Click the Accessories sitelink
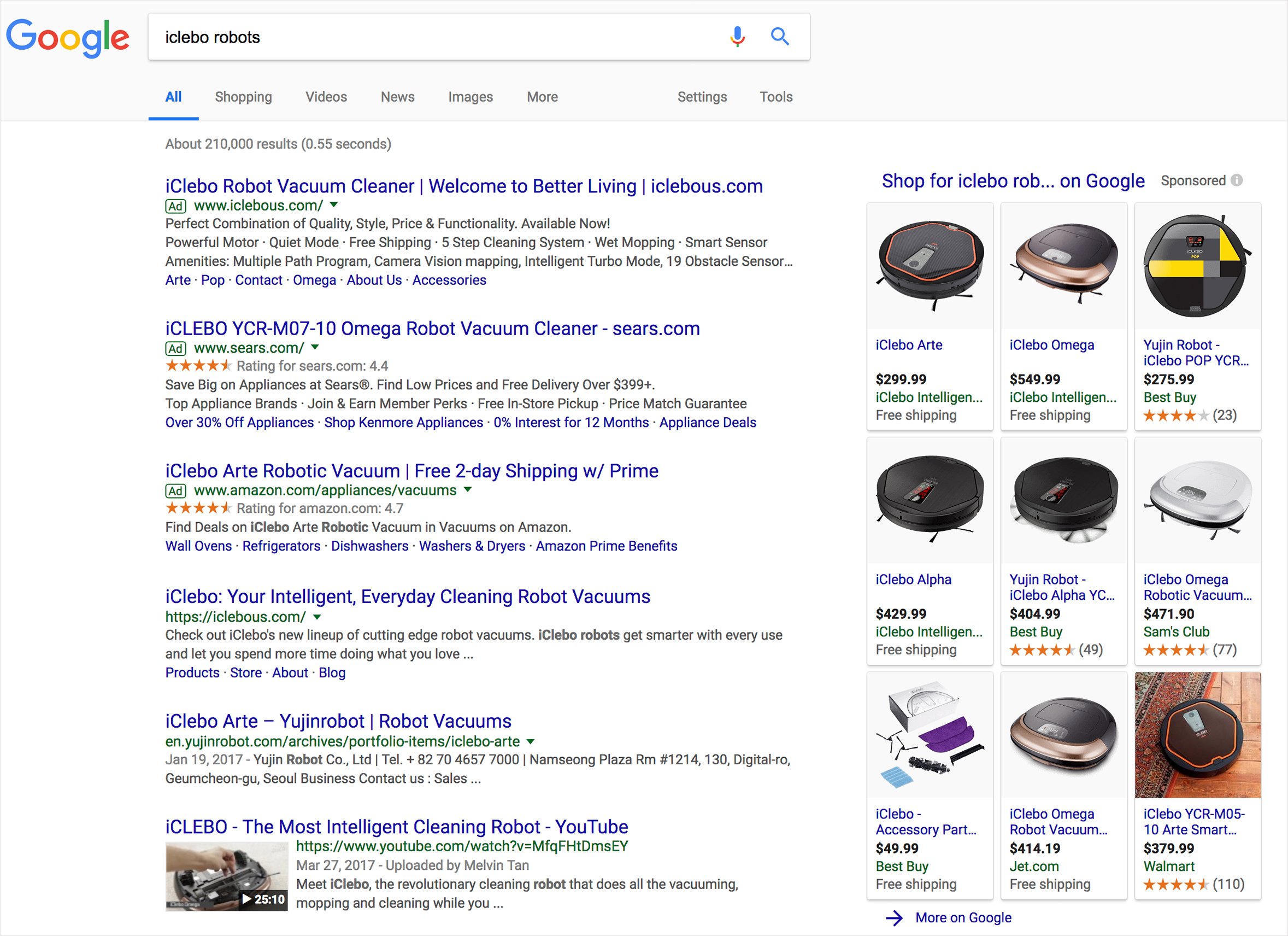 [x=449, y=280]
